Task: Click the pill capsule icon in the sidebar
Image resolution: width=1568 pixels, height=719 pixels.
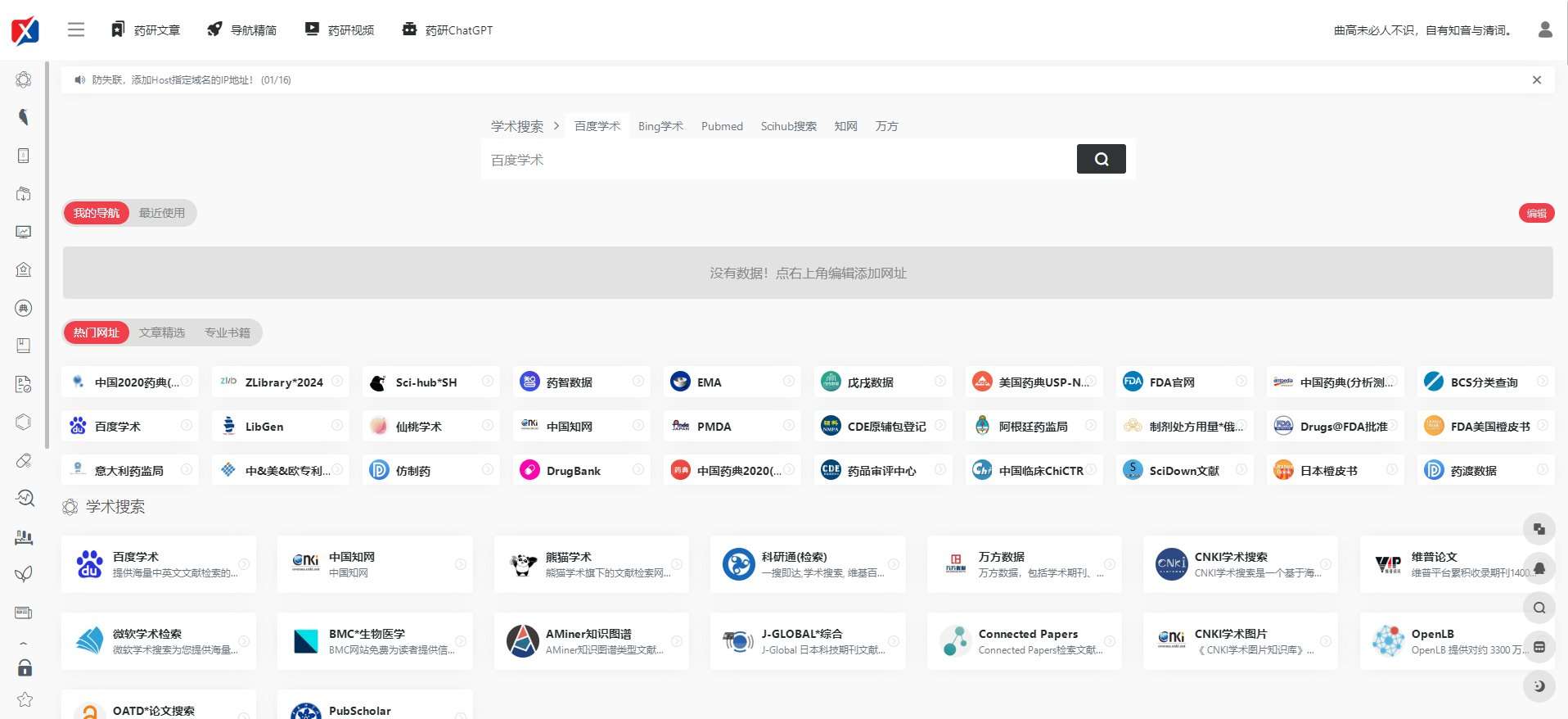Action: pos(24,461)
